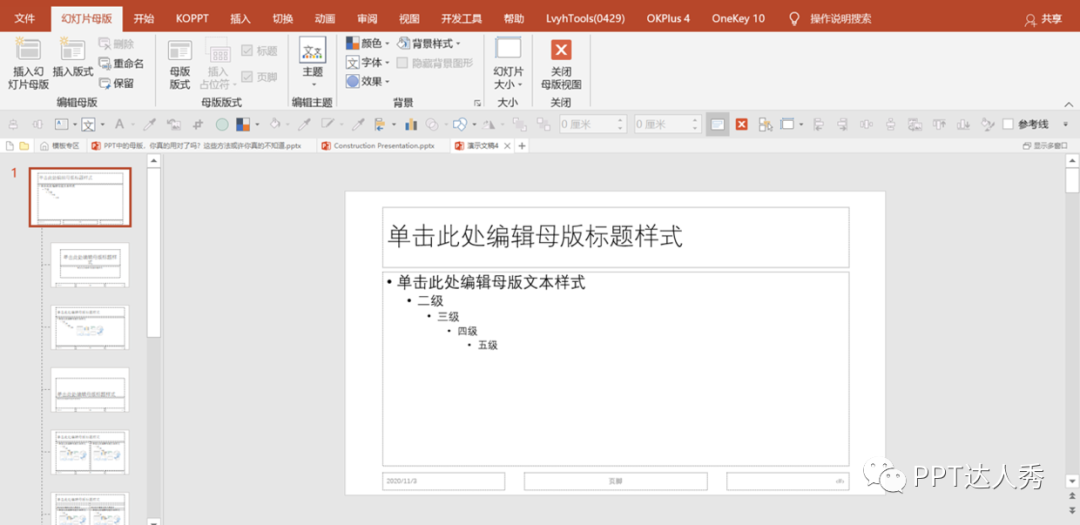Click the paint bucket fill icon
This screenshot has height=525, width=1080.
[x=274, y=125]
